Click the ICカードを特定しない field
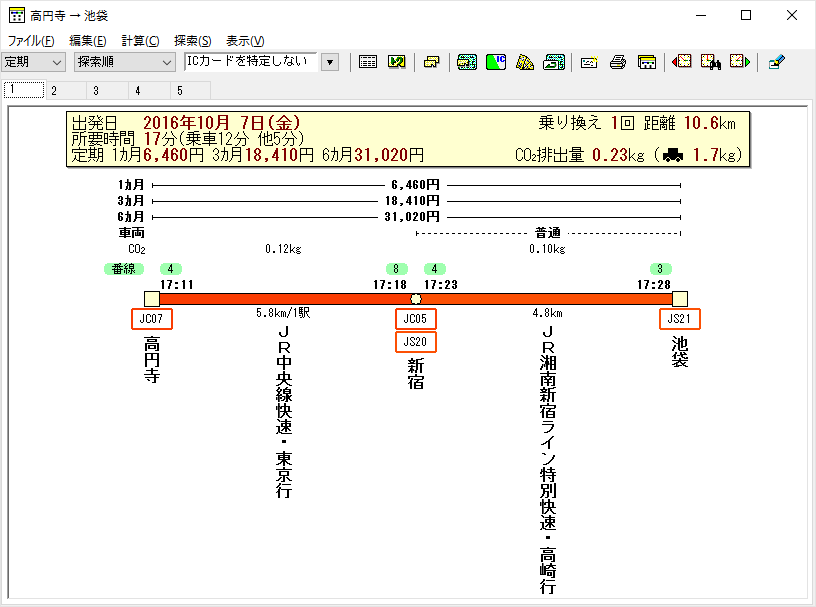The height and width of the screenshot is (607, 816). pyautogui.click(x=251, y=62)
